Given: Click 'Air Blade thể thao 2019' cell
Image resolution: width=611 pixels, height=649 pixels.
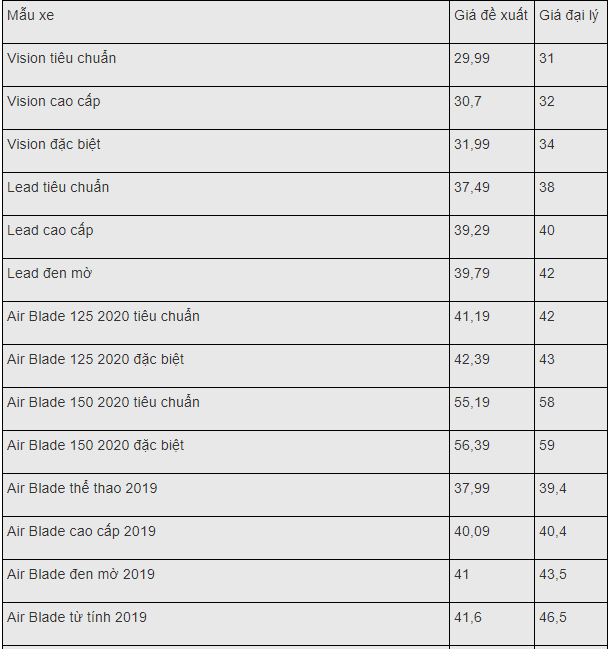Looking at the screenshot, I should pyautogui.click(x=226, y=495).
